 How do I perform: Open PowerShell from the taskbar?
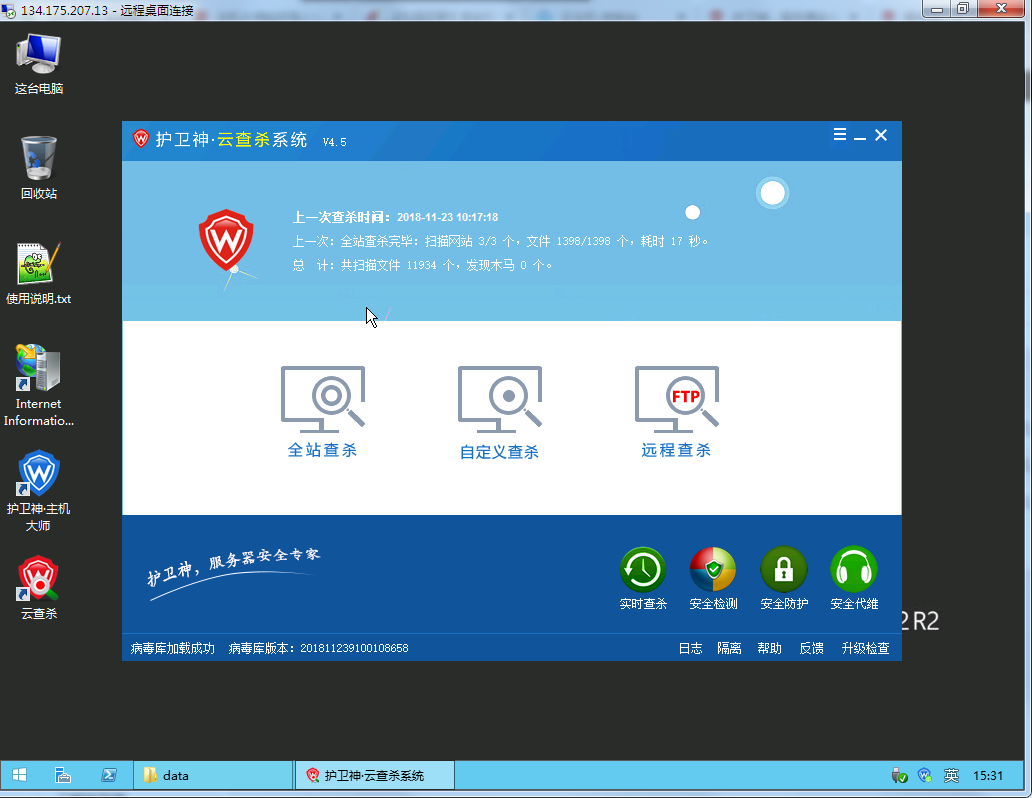pos(109,775)
